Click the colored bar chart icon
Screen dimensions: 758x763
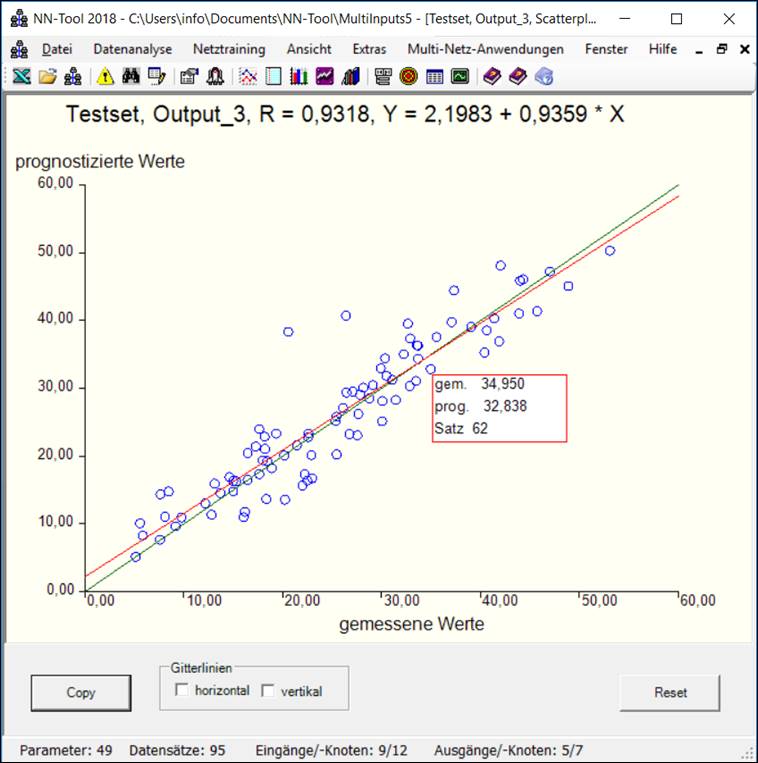[299, 76]
